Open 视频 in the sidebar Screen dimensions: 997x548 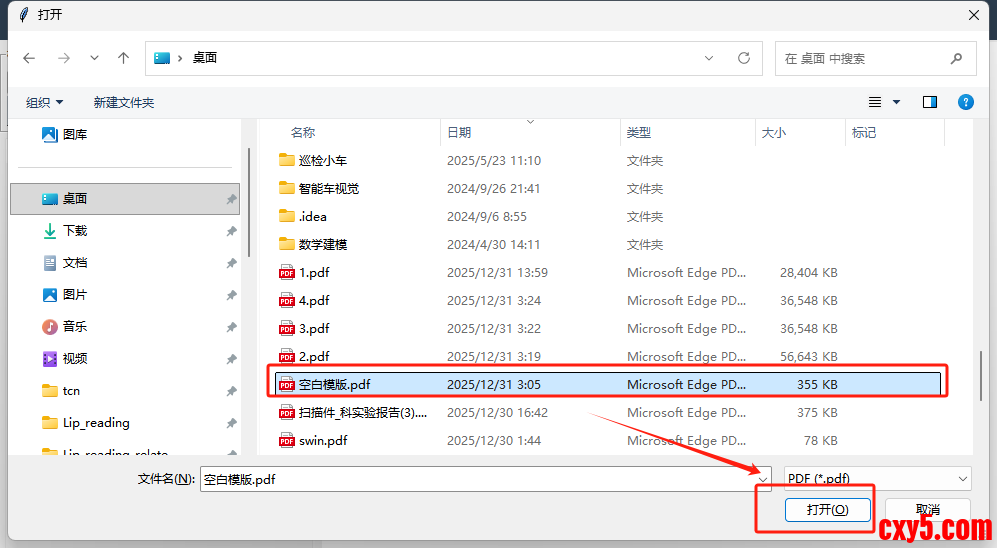(65, 359)
